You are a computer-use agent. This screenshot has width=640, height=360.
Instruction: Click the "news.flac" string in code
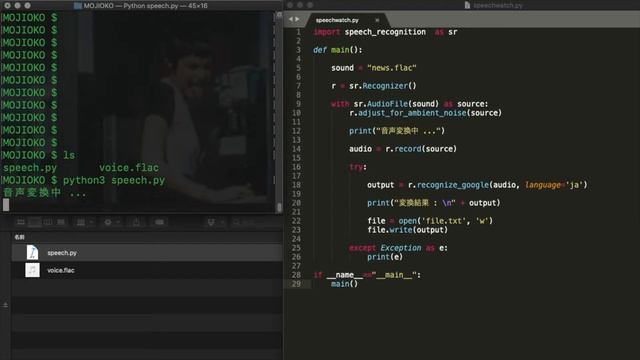pos(392,68)
